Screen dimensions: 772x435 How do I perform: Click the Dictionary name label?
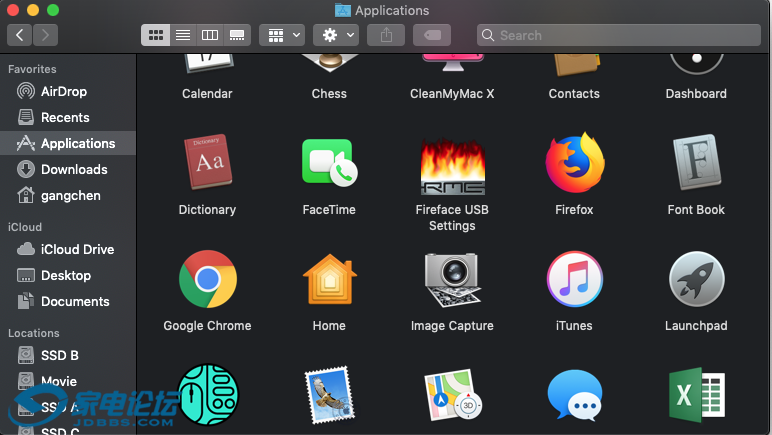point(207,210)
